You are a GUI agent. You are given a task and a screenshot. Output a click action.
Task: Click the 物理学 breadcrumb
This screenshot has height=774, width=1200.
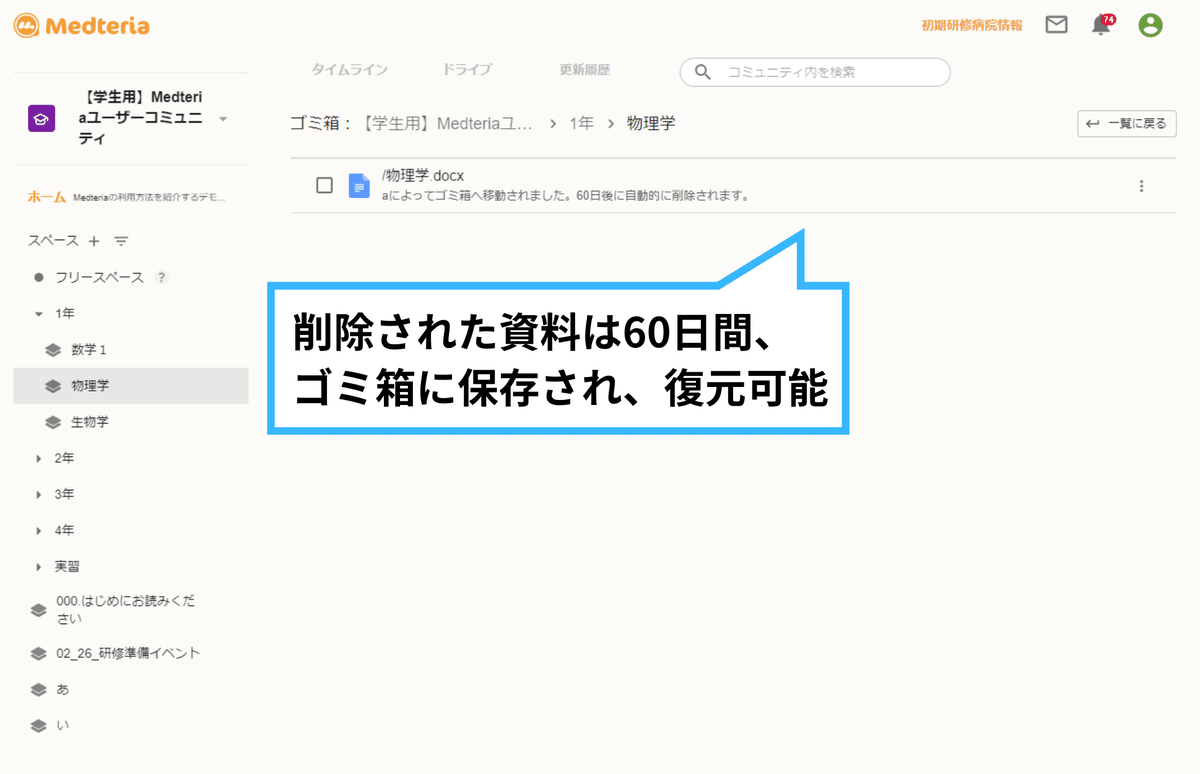[651, 123]
